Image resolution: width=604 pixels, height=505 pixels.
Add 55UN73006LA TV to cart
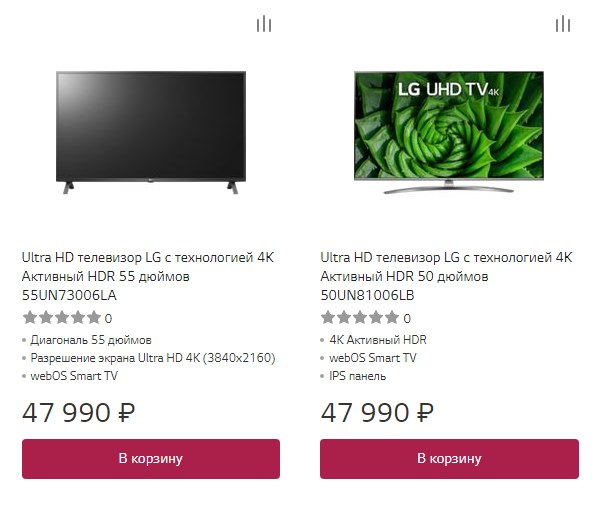coord(150,459)
